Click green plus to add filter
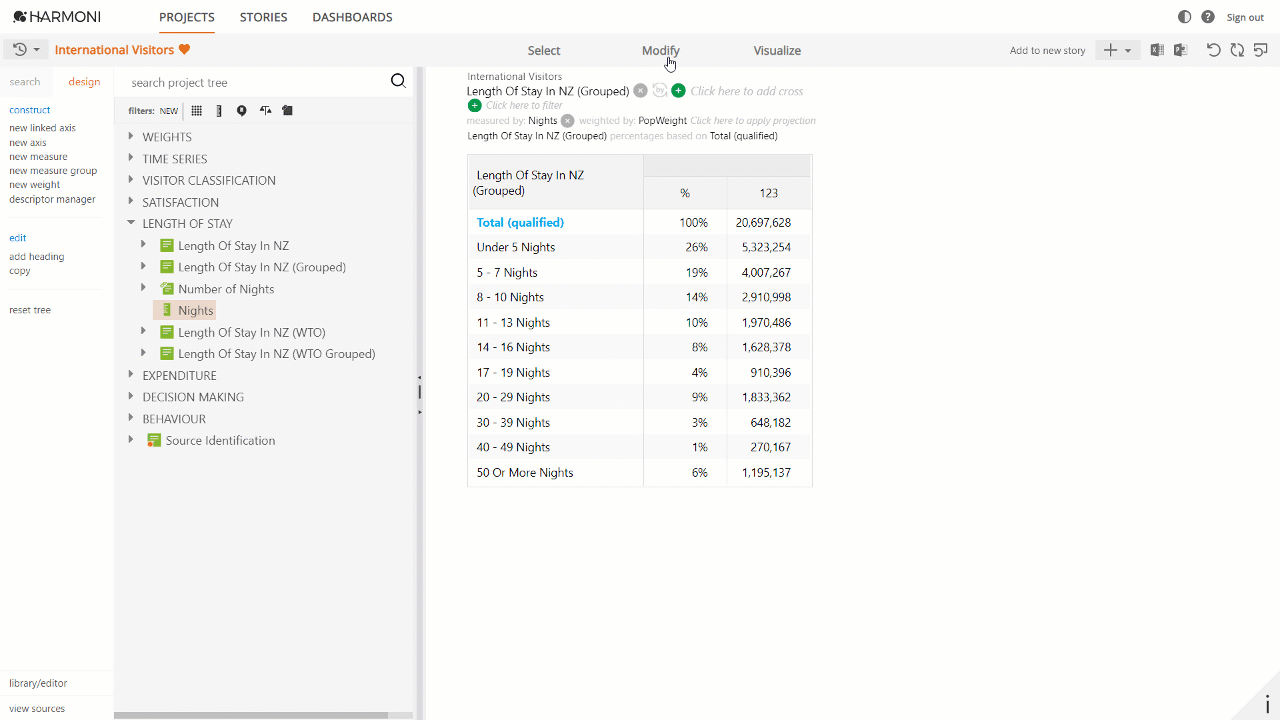This screenshot has width=1280, height=720. 474,105
